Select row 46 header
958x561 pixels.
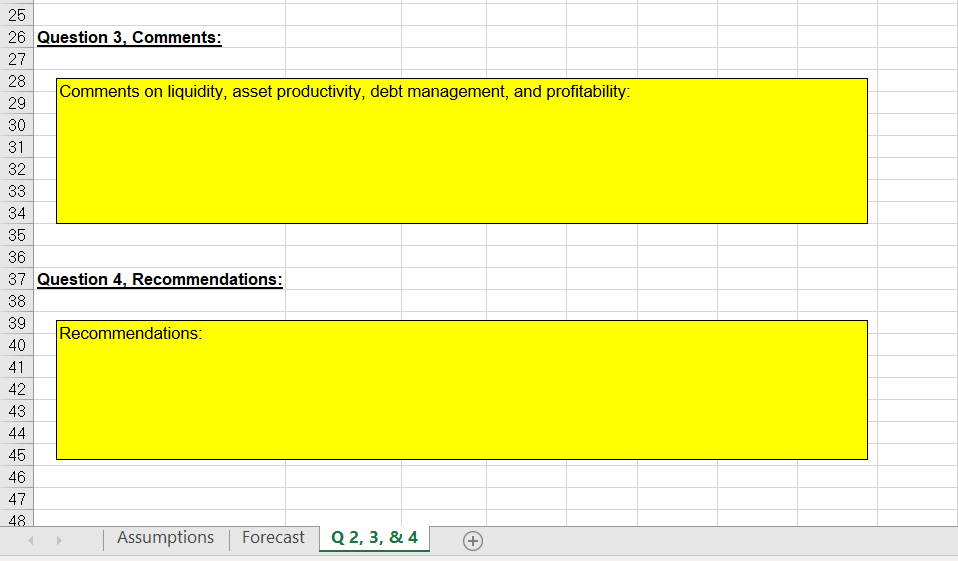pos(16,477)
